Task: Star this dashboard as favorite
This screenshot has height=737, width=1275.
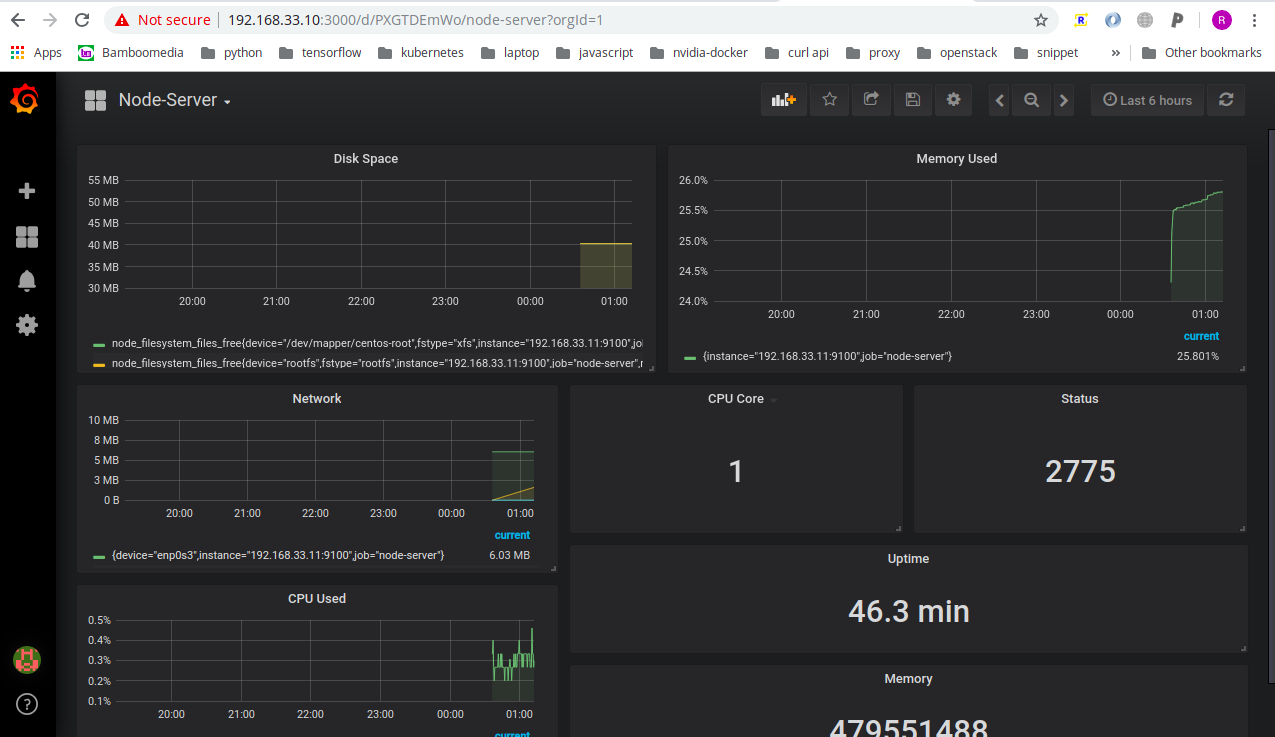Action: click(x=829, y=100)
